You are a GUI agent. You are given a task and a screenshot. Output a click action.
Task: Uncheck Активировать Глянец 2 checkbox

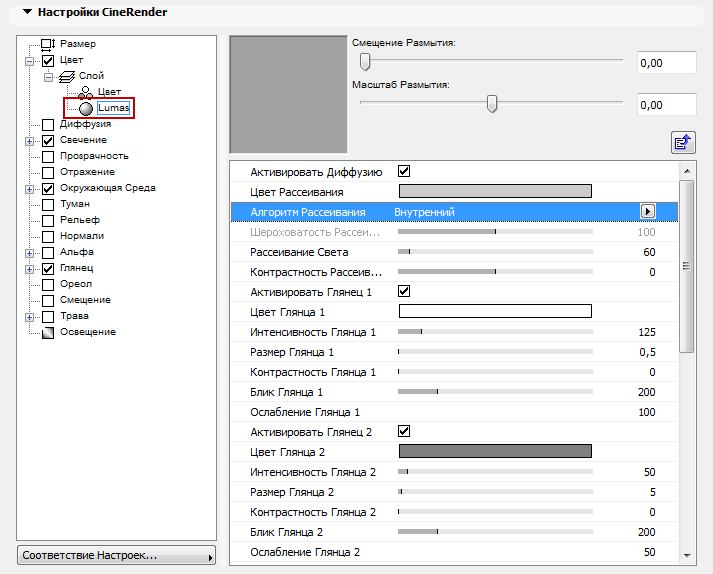pyautogui.click(x=404, y=431)
